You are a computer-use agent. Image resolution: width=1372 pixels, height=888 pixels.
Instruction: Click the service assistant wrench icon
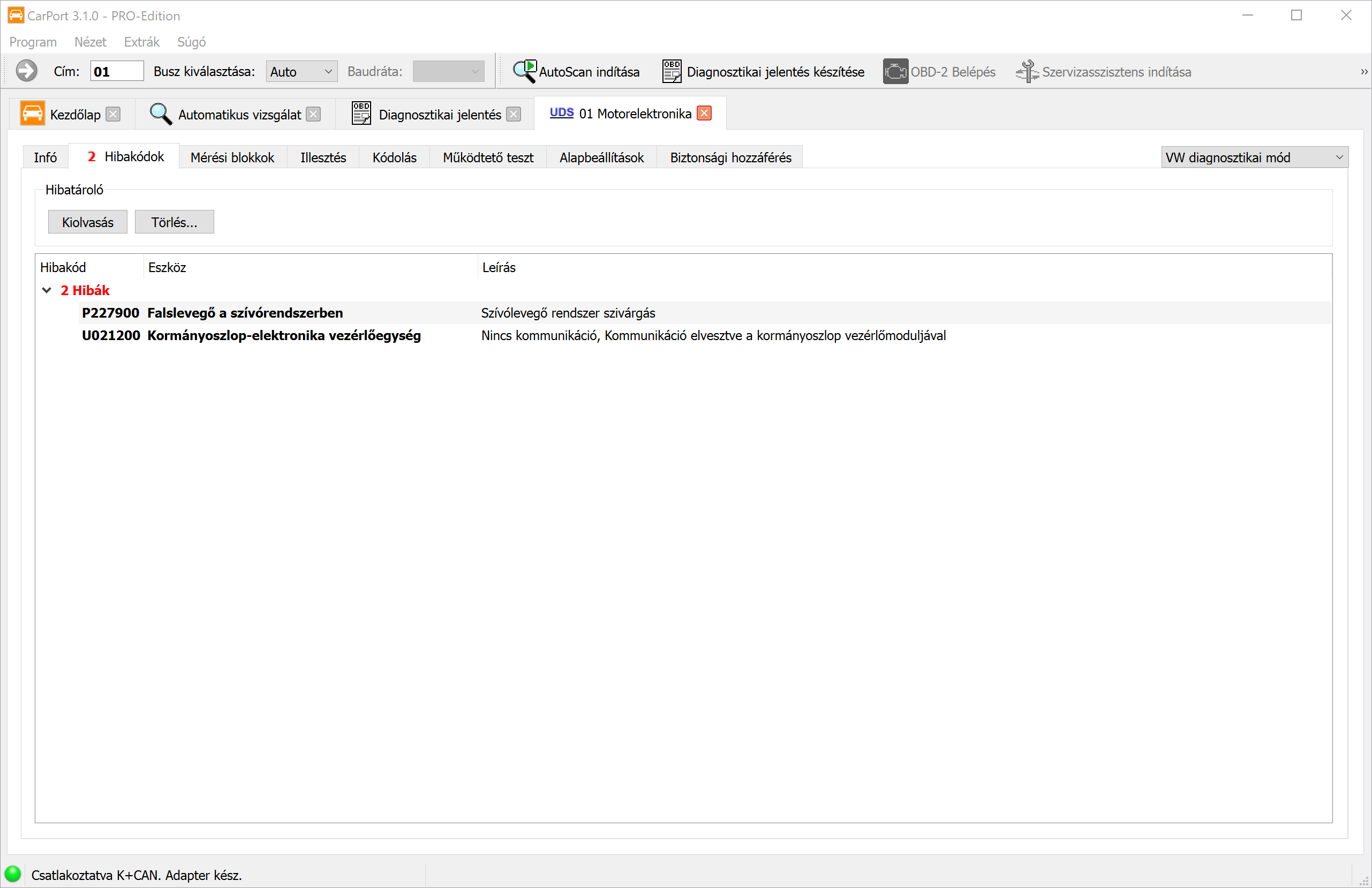tap(1027, 72)
